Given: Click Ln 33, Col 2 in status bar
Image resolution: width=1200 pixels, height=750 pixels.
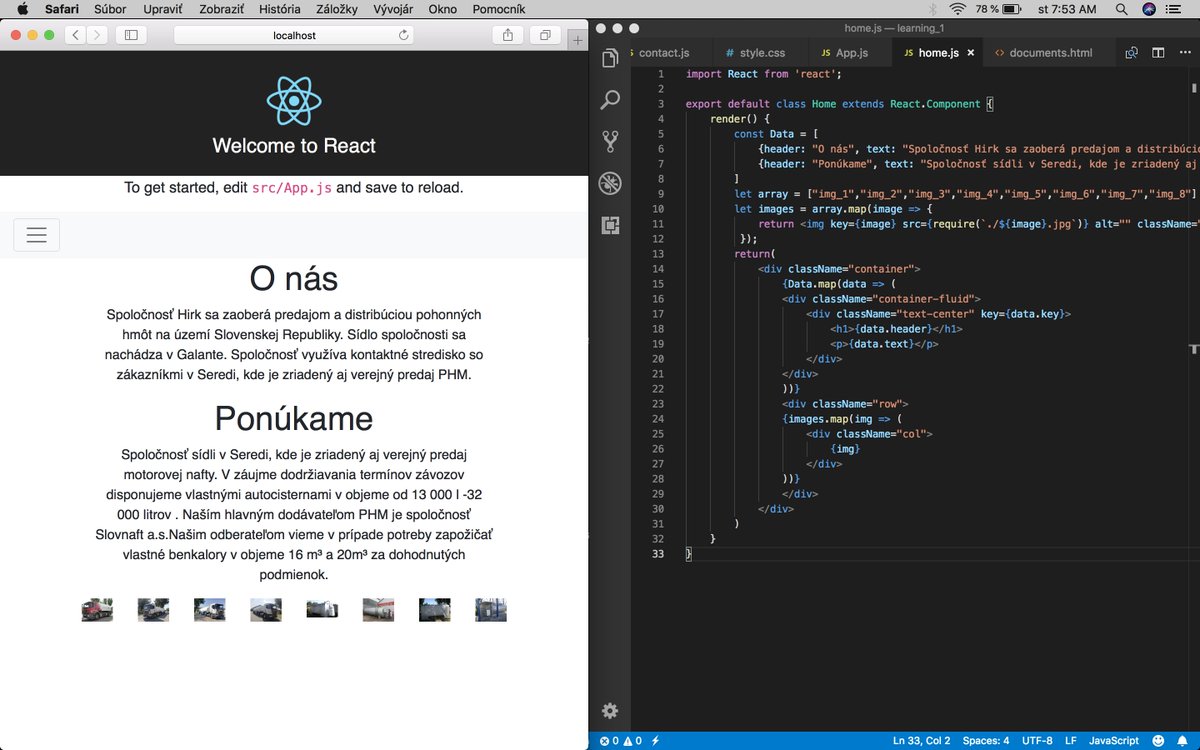Looking at the screenshot, I should point(921,741).
